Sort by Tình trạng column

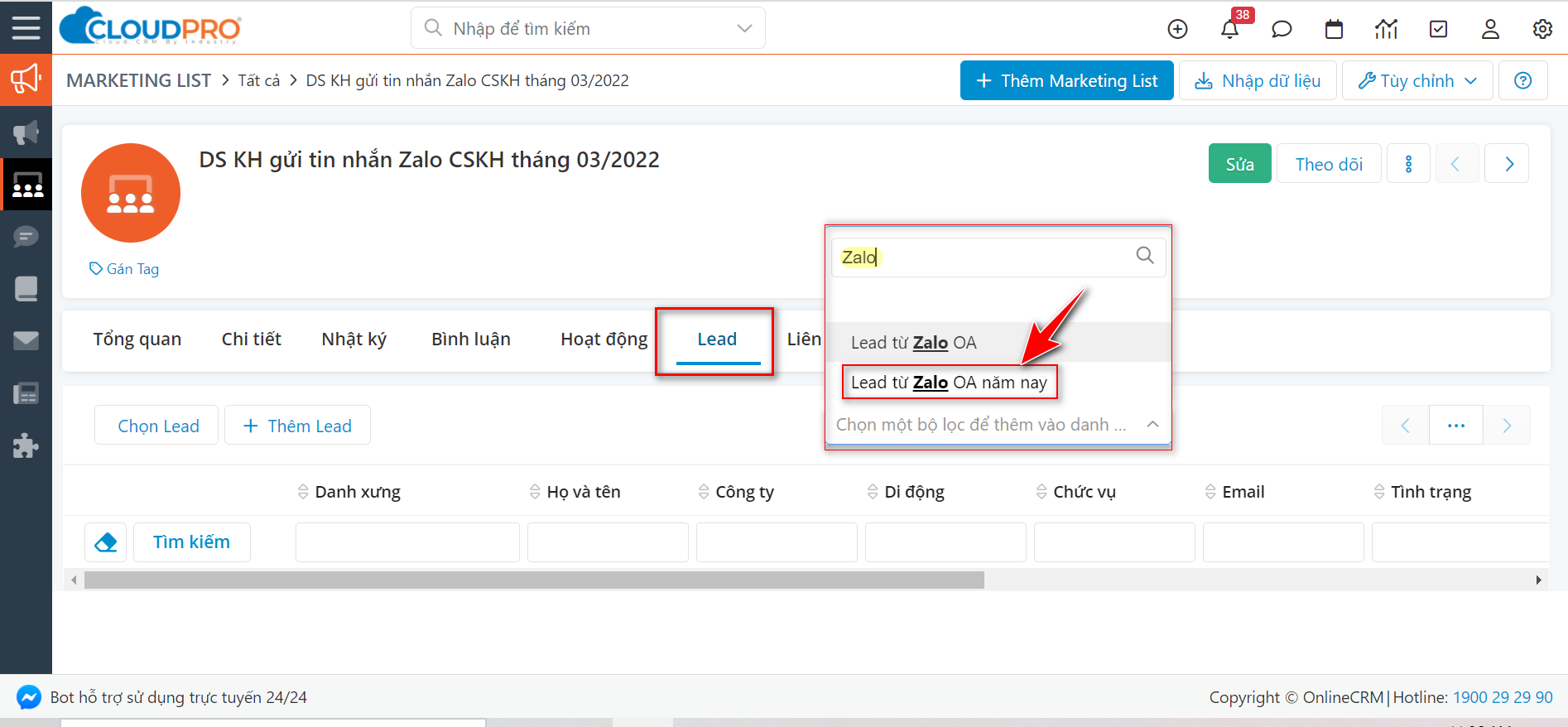[1422, 492]
